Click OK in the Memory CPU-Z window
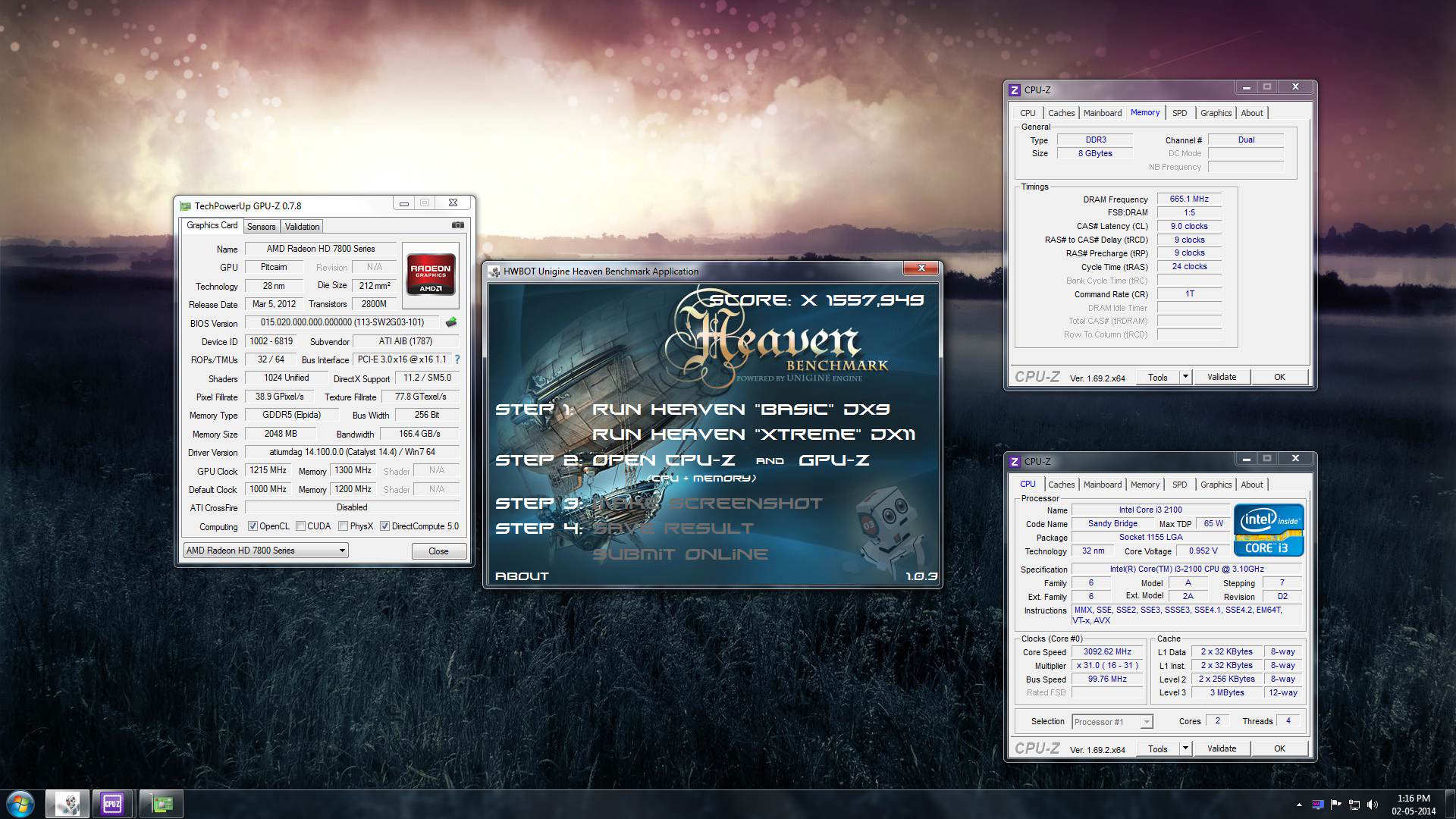Viewport: 1456px width, 819px height. pyautogui.click(x=1279, y=377)
